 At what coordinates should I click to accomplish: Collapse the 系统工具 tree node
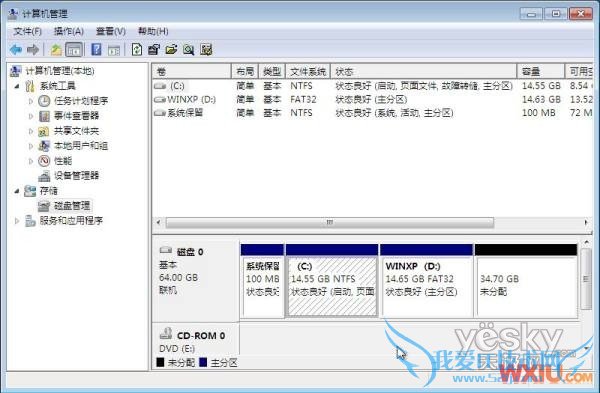17,86
